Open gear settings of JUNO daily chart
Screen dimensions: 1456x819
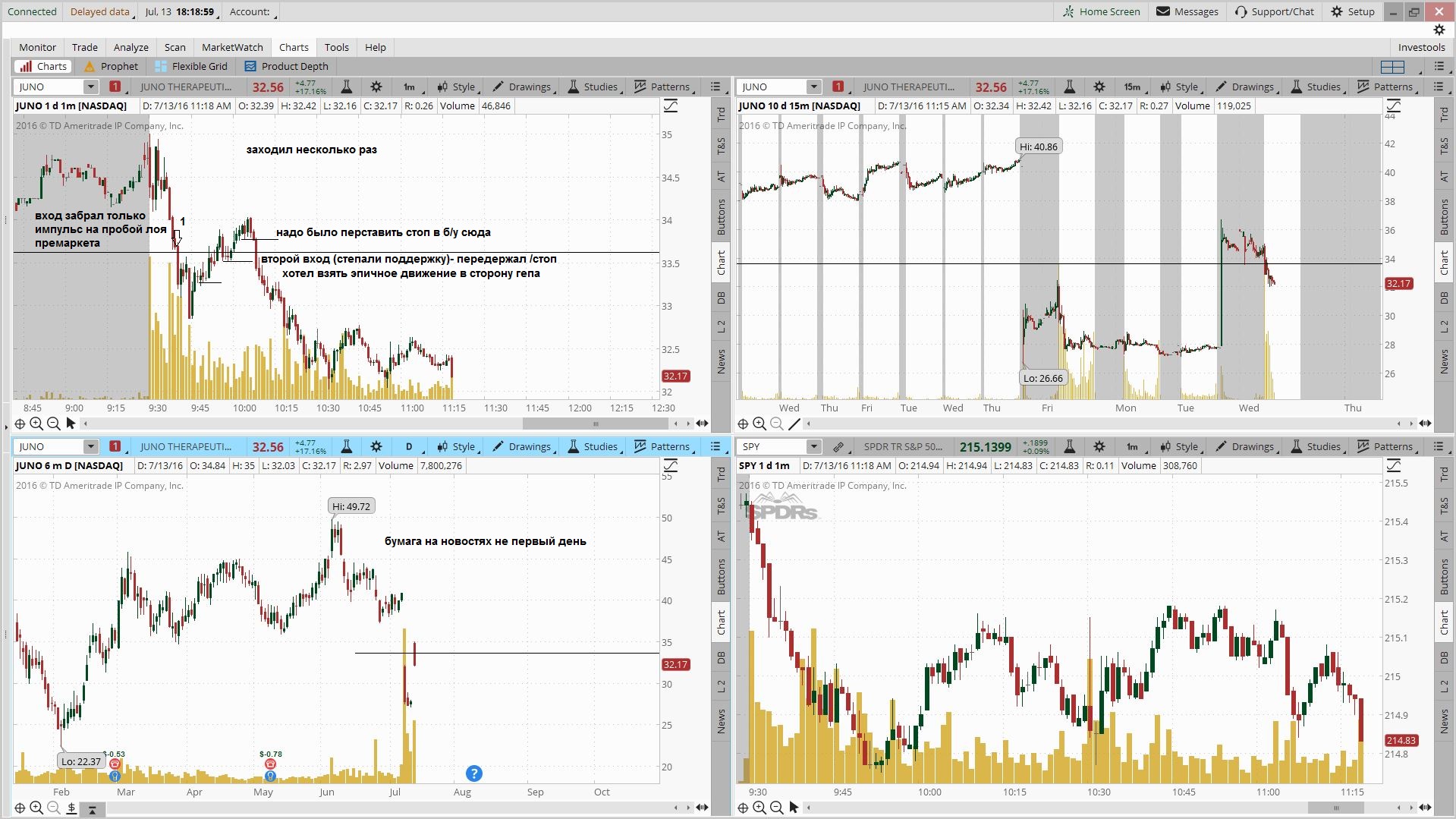376,446
